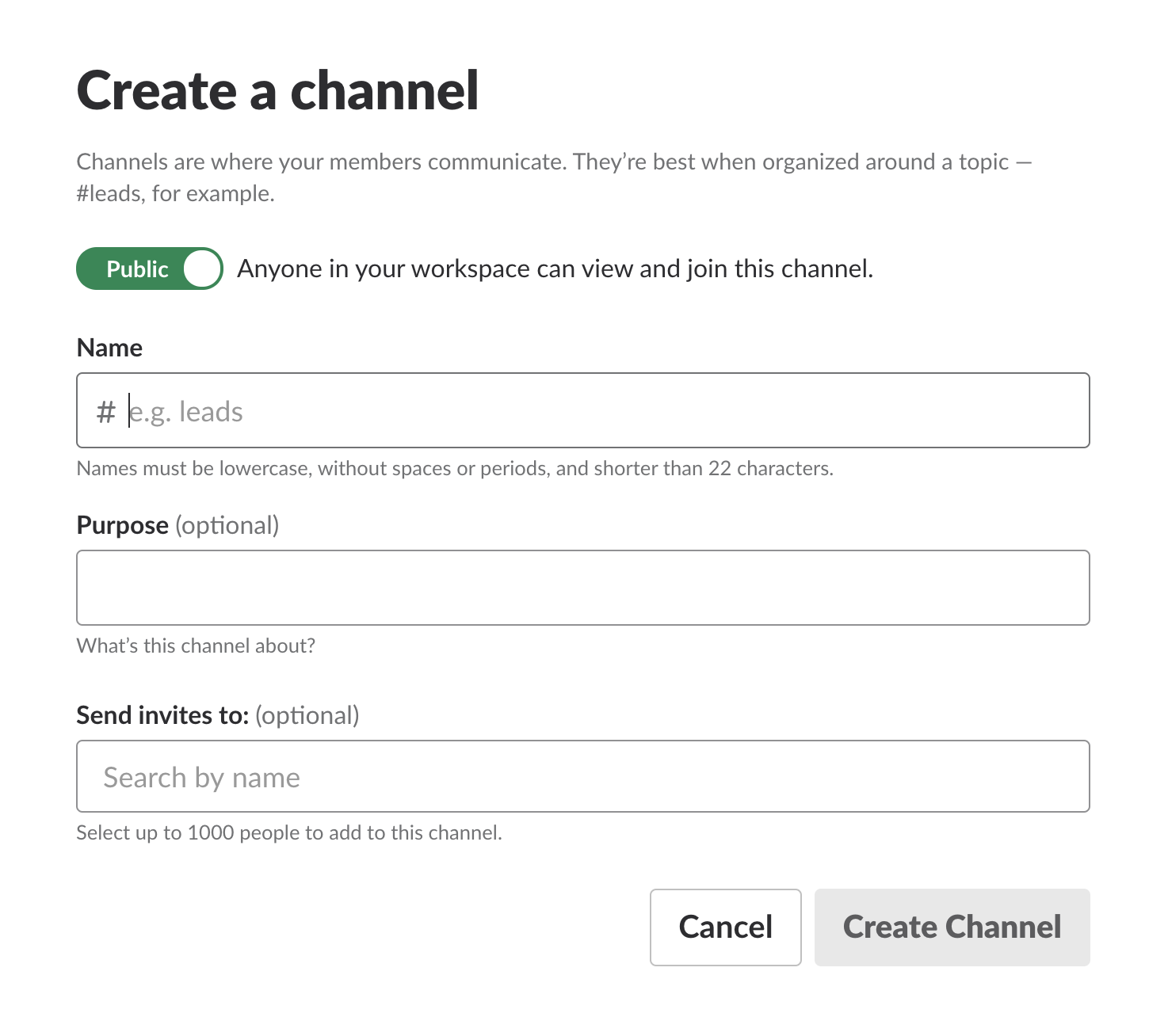
Task: Click the lowercase names hint text
Action: (x=454, y=468)
